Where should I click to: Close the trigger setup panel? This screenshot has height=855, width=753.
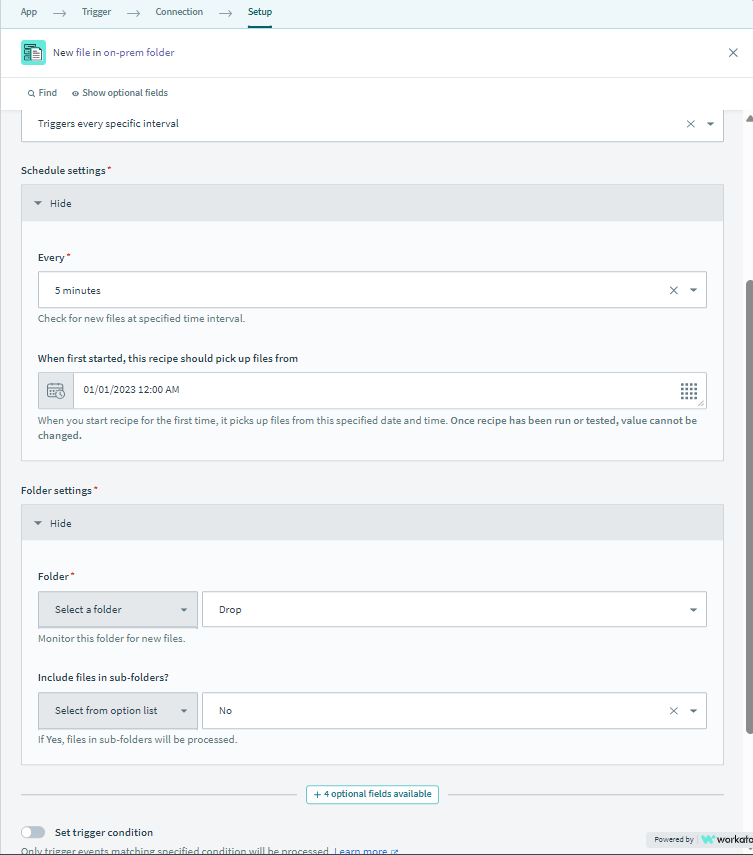[733, 53]
